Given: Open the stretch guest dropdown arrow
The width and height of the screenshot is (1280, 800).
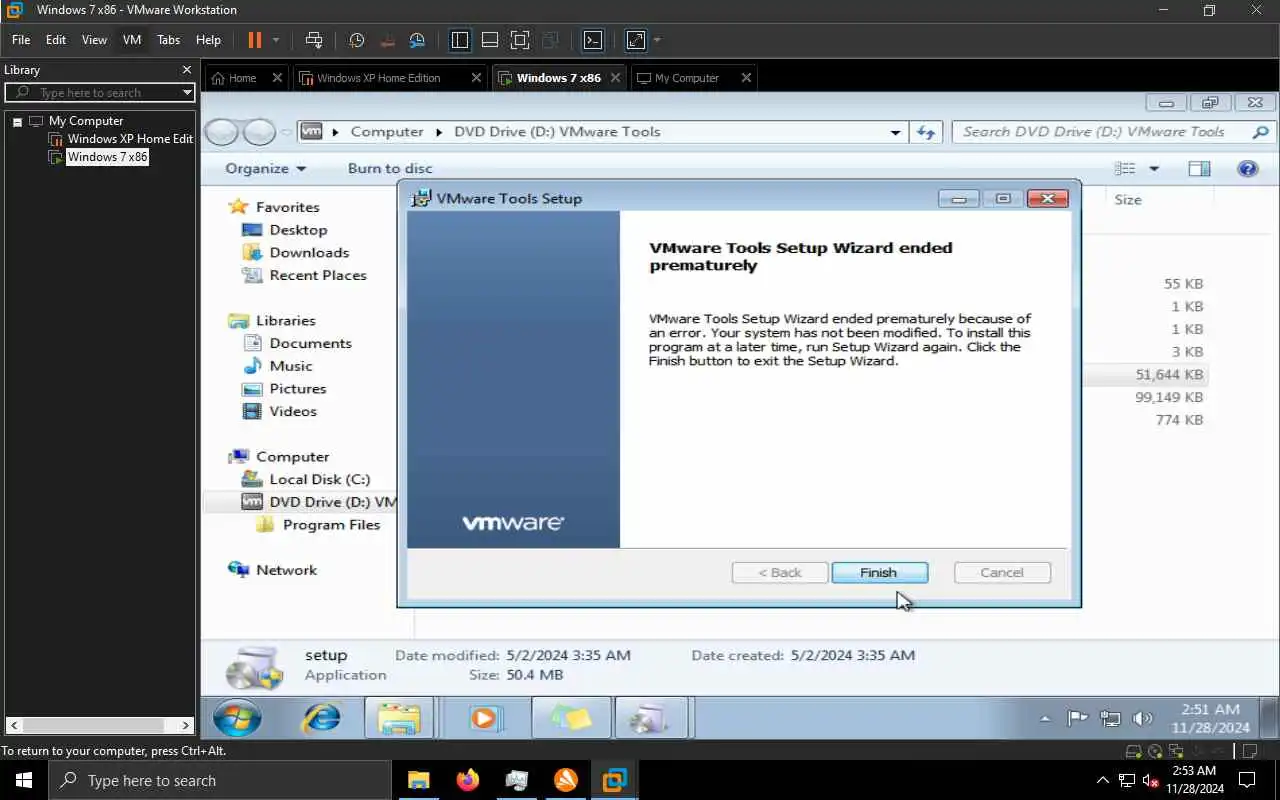Looking at the screenshot, I should point(657,40).
